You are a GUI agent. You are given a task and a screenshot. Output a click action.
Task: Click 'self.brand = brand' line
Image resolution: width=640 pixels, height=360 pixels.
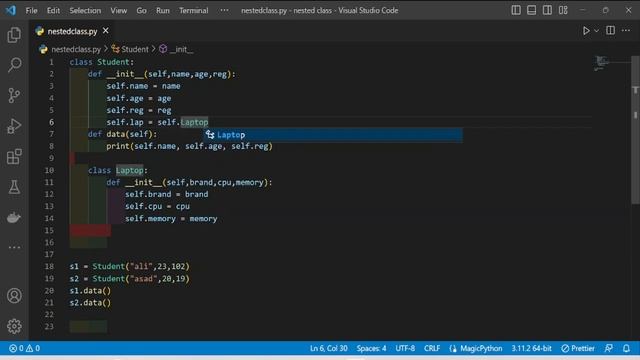167,194
